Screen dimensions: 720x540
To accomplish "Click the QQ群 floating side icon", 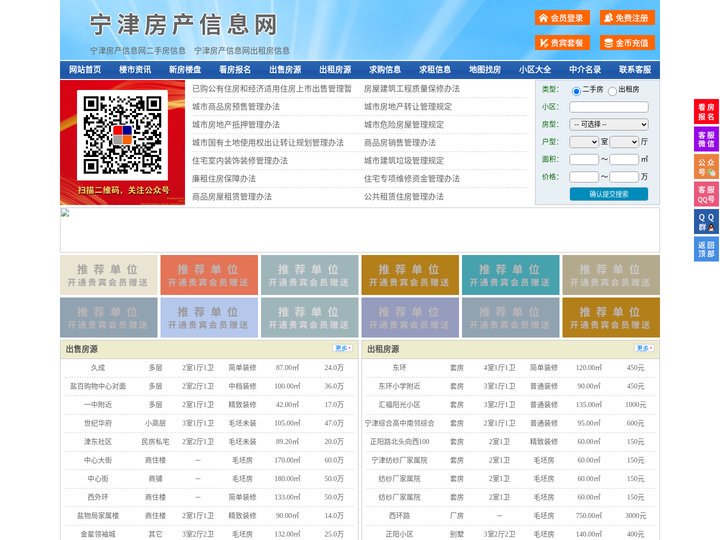I will (x=706, y=222).
